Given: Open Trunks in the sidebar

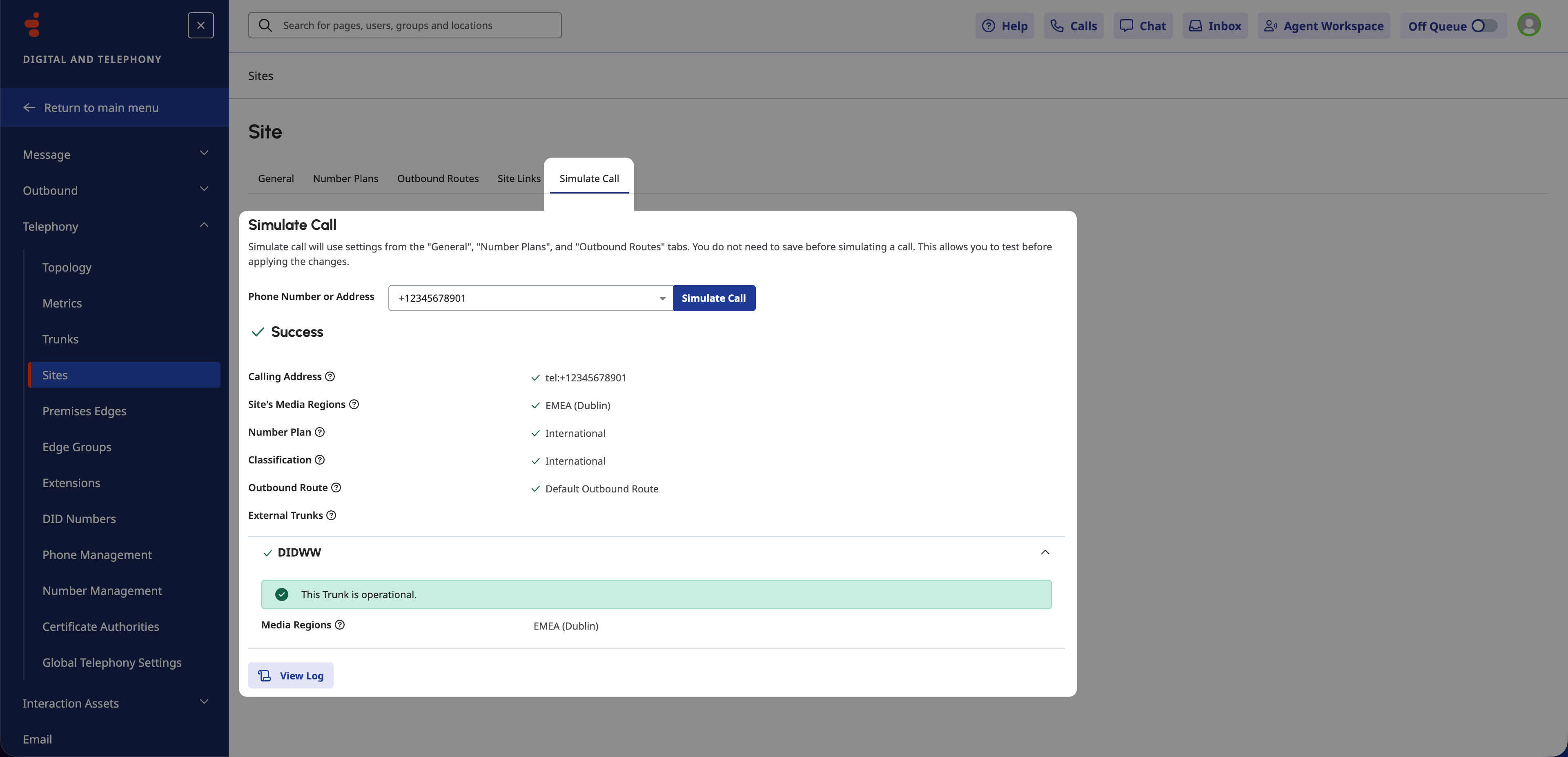Looking at the screenshot, I should pos(60,339).
